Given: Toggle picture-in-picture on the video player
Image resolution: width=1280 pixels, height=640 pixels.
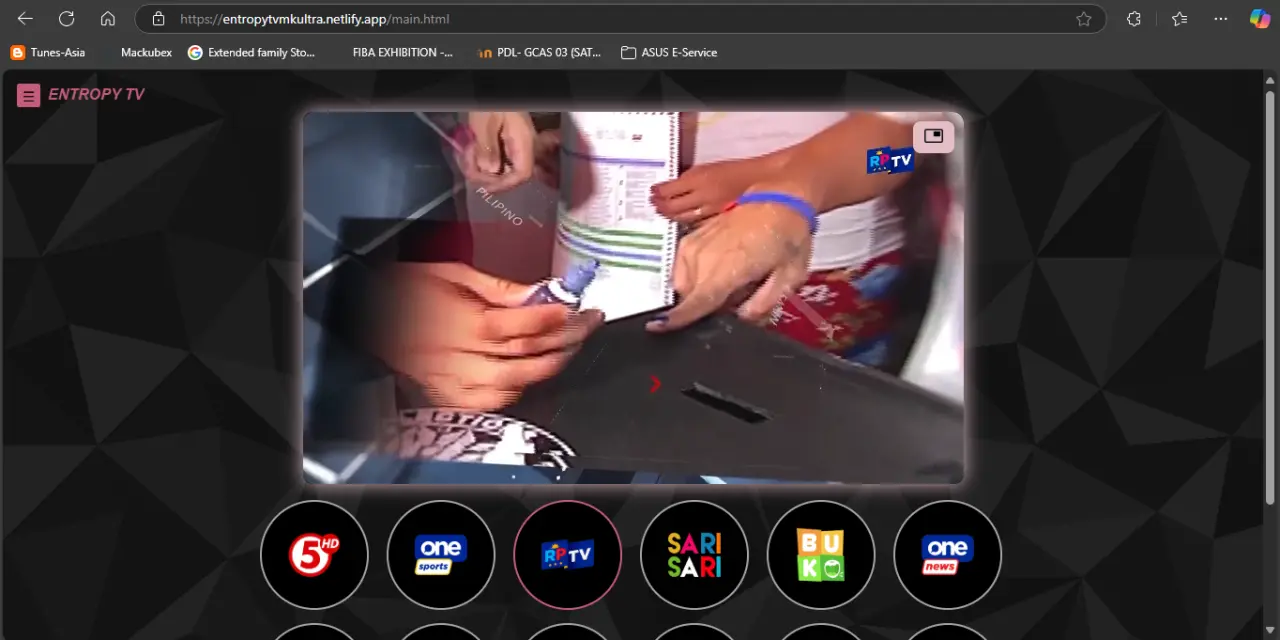Looking at the screenshot, I should click(x=933, y=136).
